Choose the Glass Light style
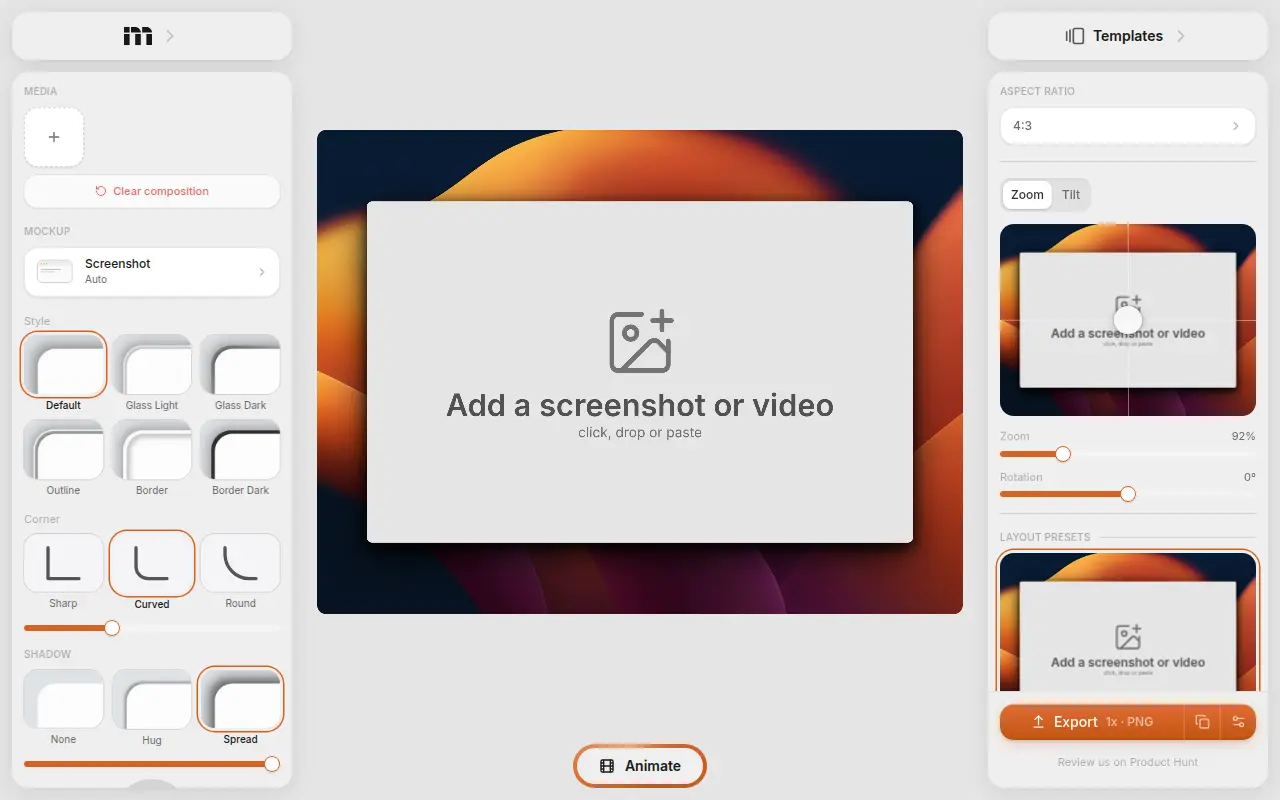Image resolution: width=1280 pixels, height=800 pixels. click(152, 365)
